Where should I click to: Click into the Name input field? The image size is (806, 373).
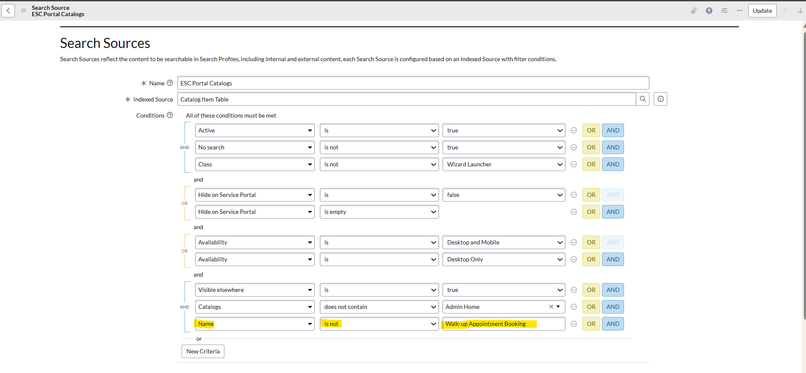pyautogui.click(x=413, y=83)
